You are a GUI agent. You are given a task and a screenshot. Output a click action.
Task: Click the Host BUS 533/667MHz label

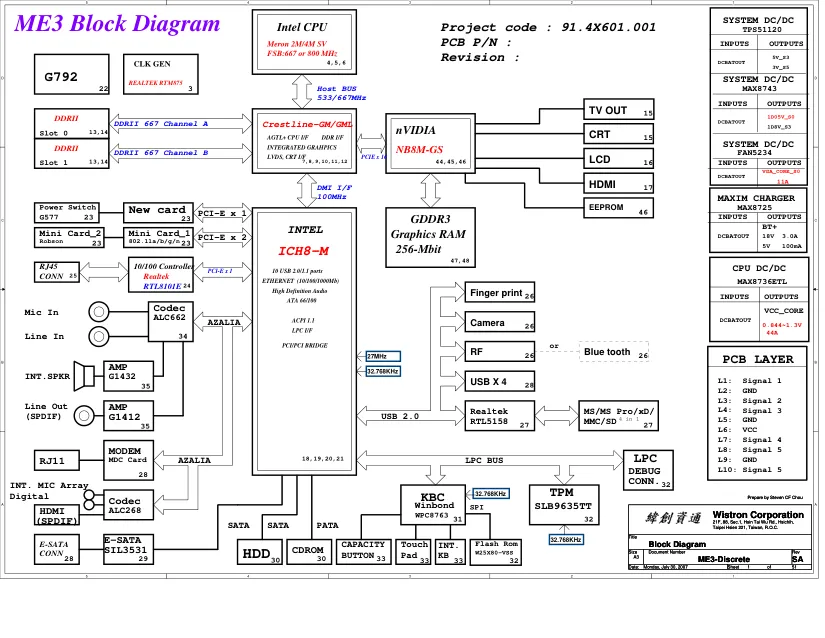pyautogui.click(x=341, y=93)
